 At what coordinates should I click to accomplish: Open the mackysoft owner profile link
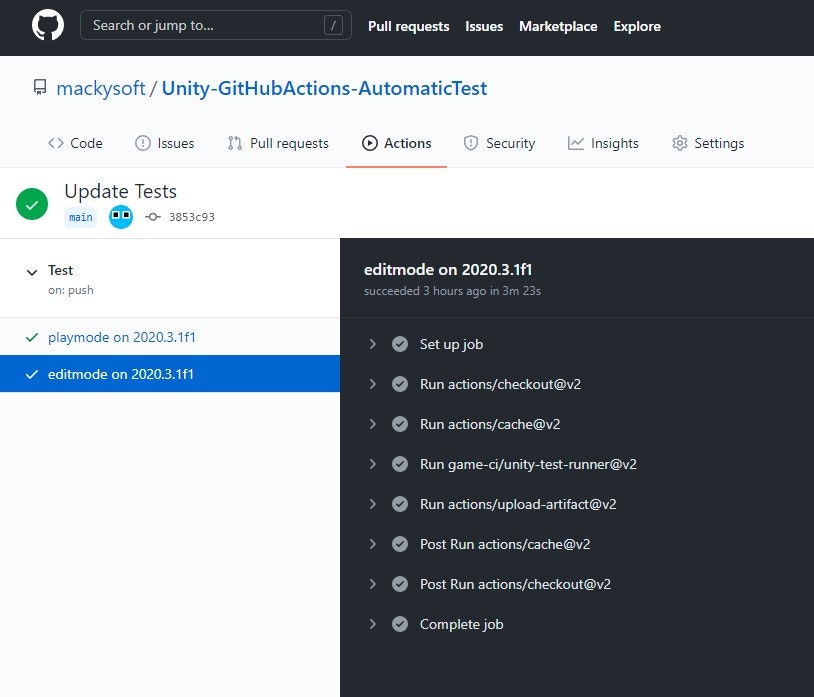click(x=101, y=88)
